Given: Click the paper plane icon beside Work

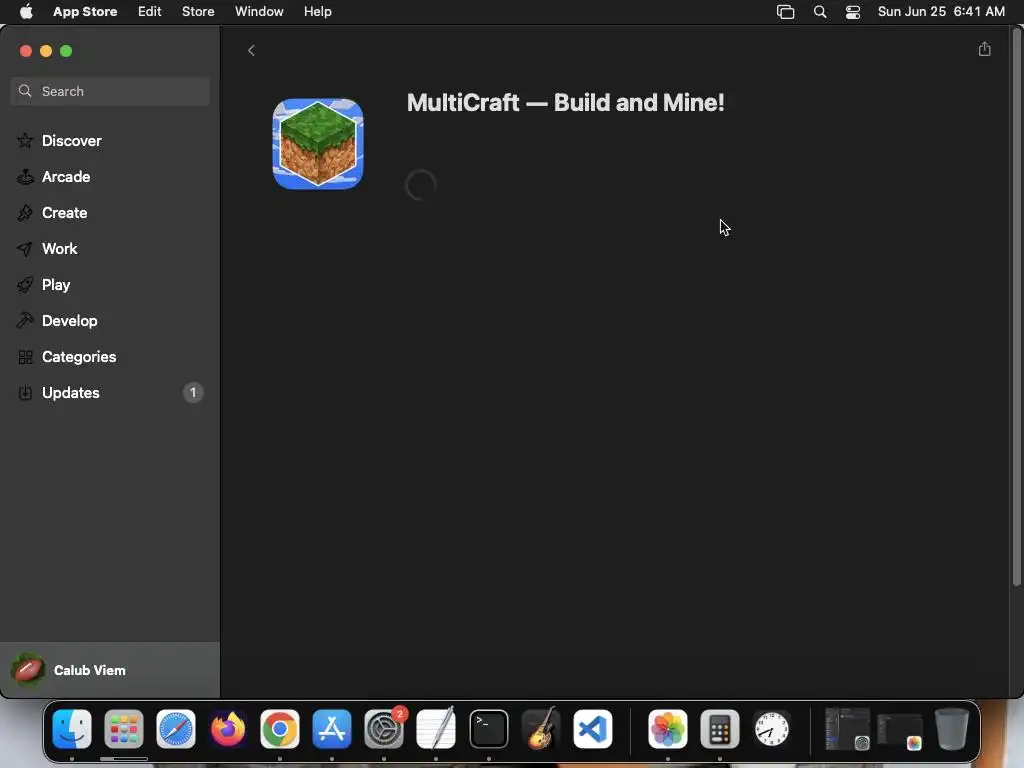Looking at the screenshot, I should click(x=25, y=249).
